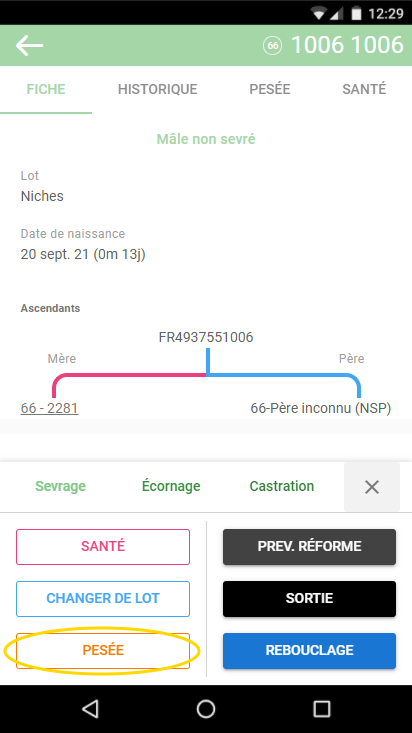Choose the Castration action
412x733 pixels.
[x=282, y=486]
